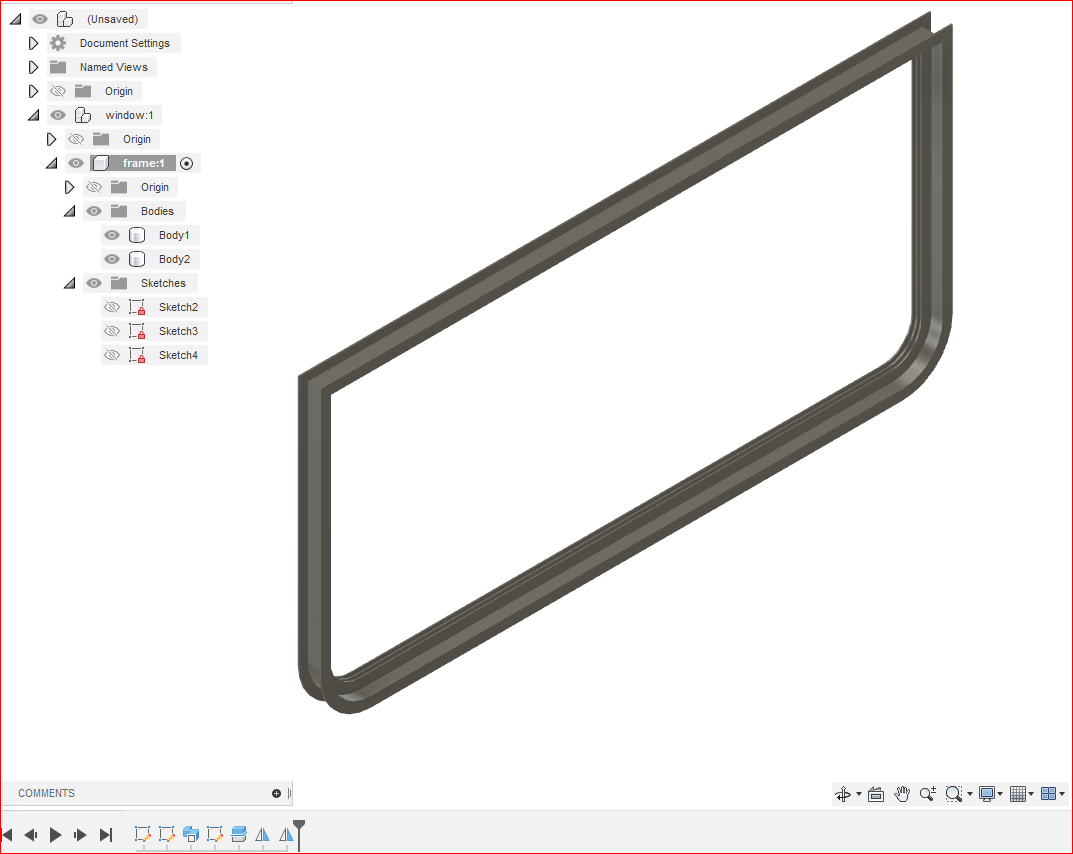Toggle visibility of the Bodies folder
The image size is (1073, 854).
coord(94,211)
